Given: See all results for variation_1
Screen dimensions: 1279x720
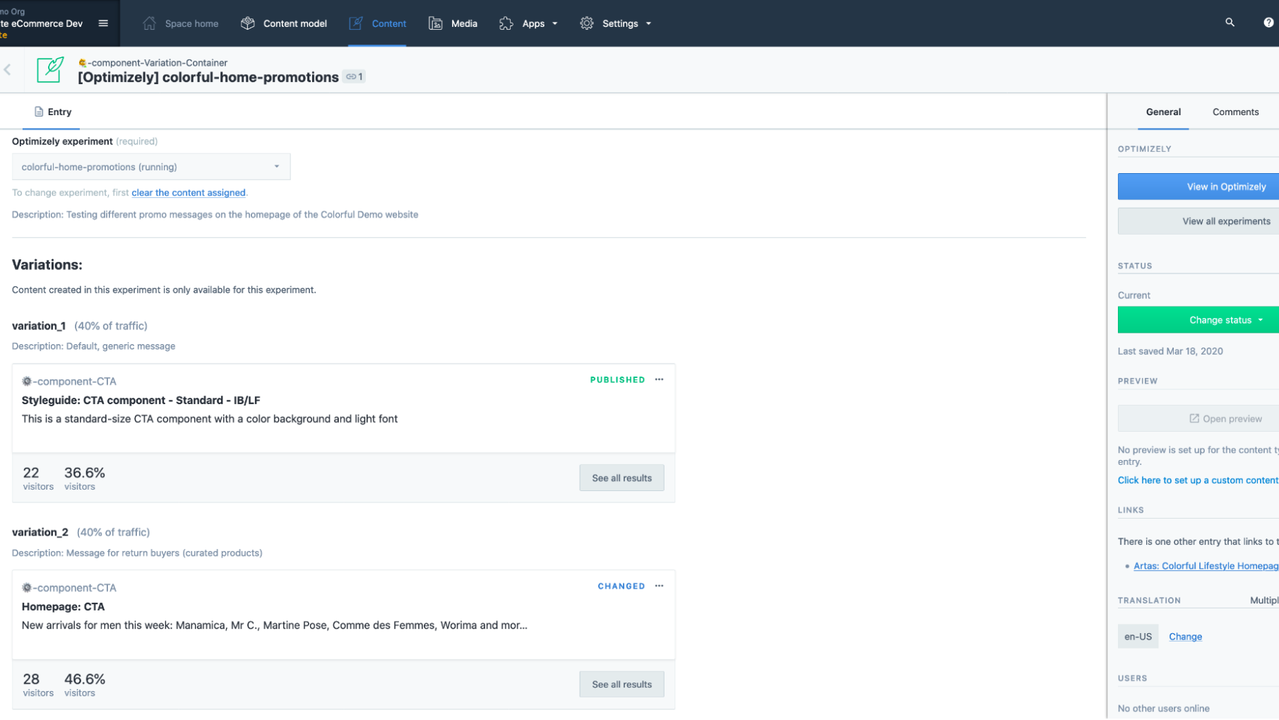Looking at the screenshot, I should point(621,478).
